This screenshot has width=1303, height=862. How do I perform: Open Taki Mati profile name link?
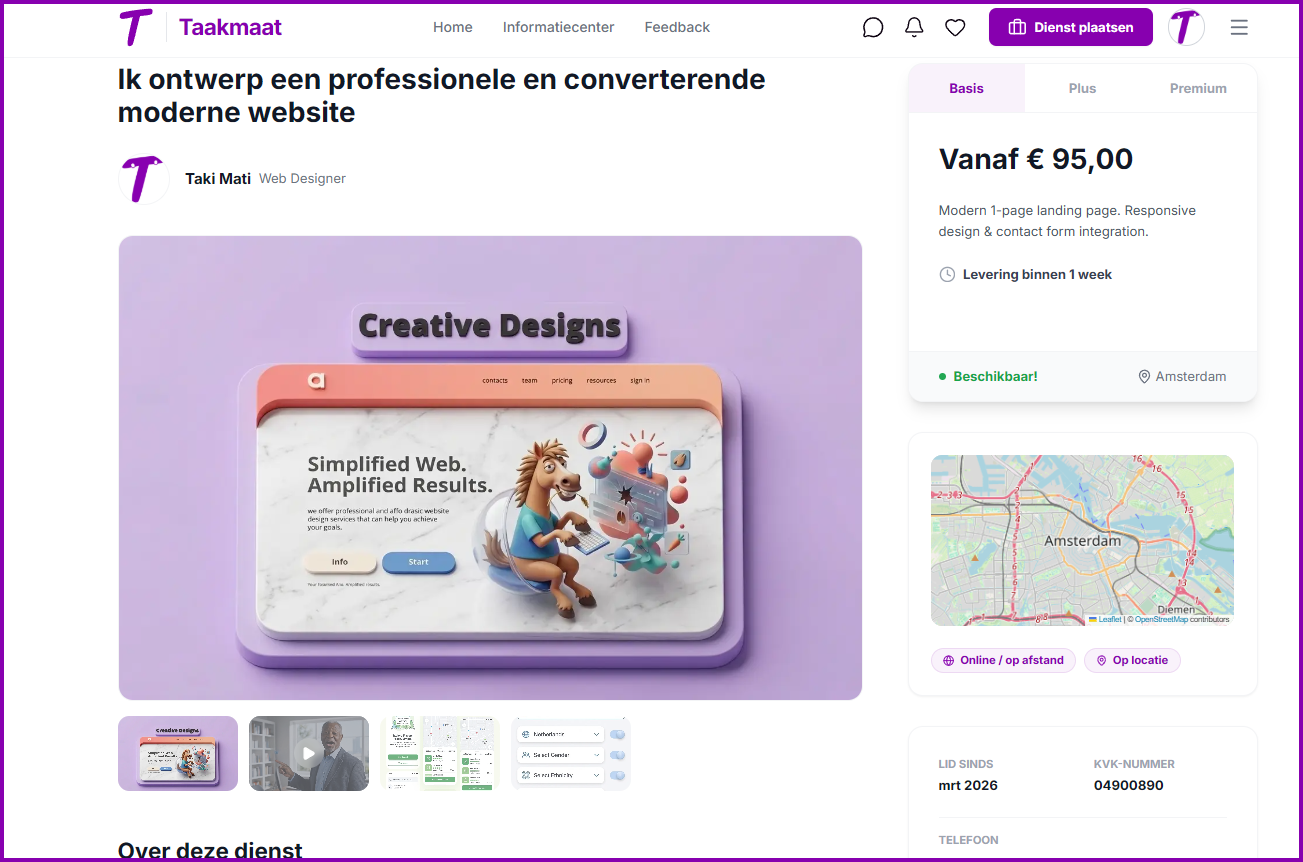coord(218,179)
